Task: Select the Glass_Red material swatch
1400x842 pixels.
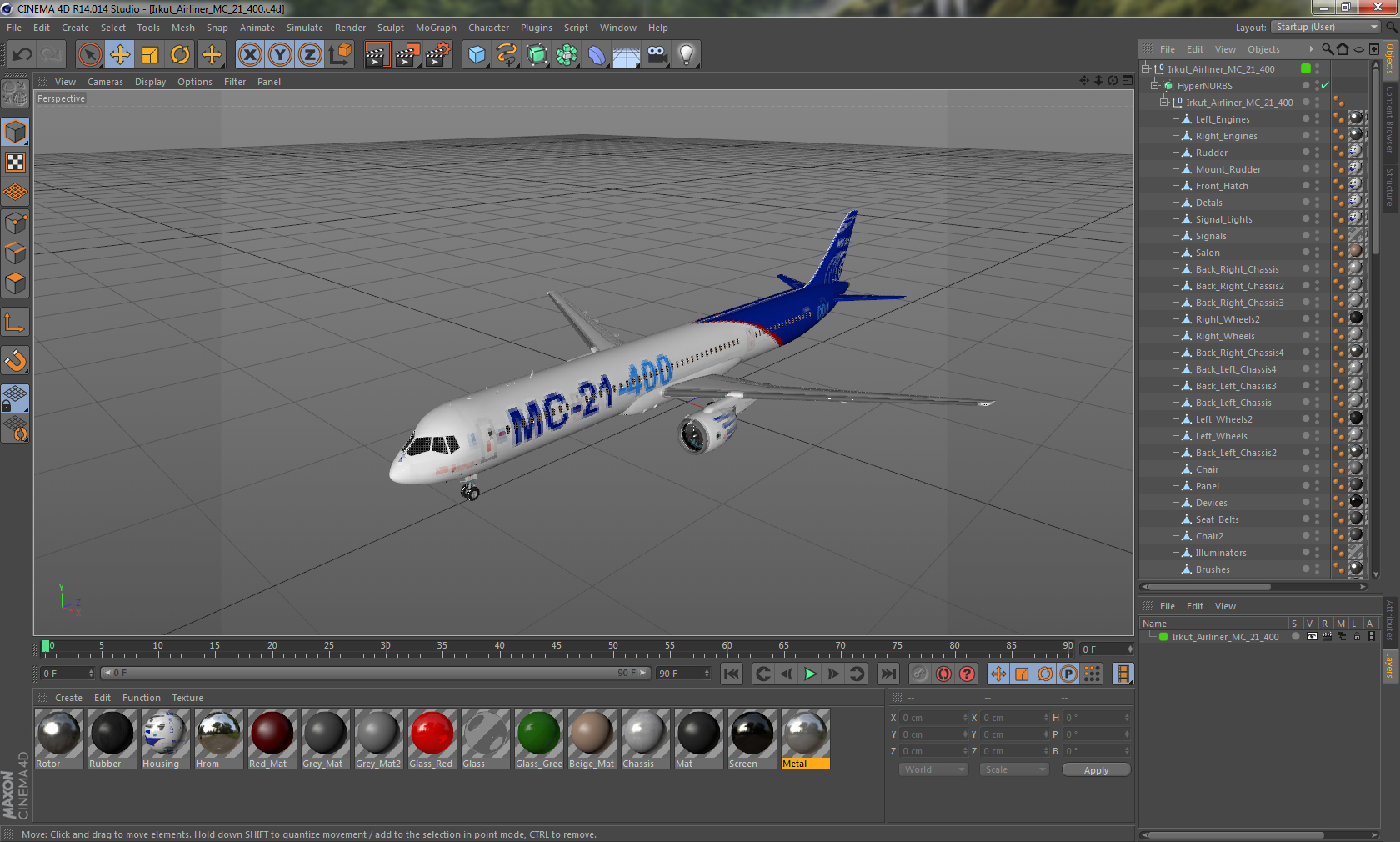Action: click(432, 739)
